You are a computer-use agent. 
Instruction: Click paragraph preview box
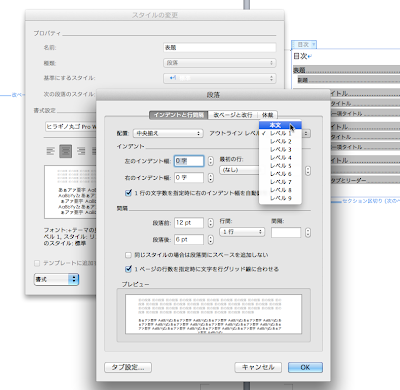coord(214,314)
